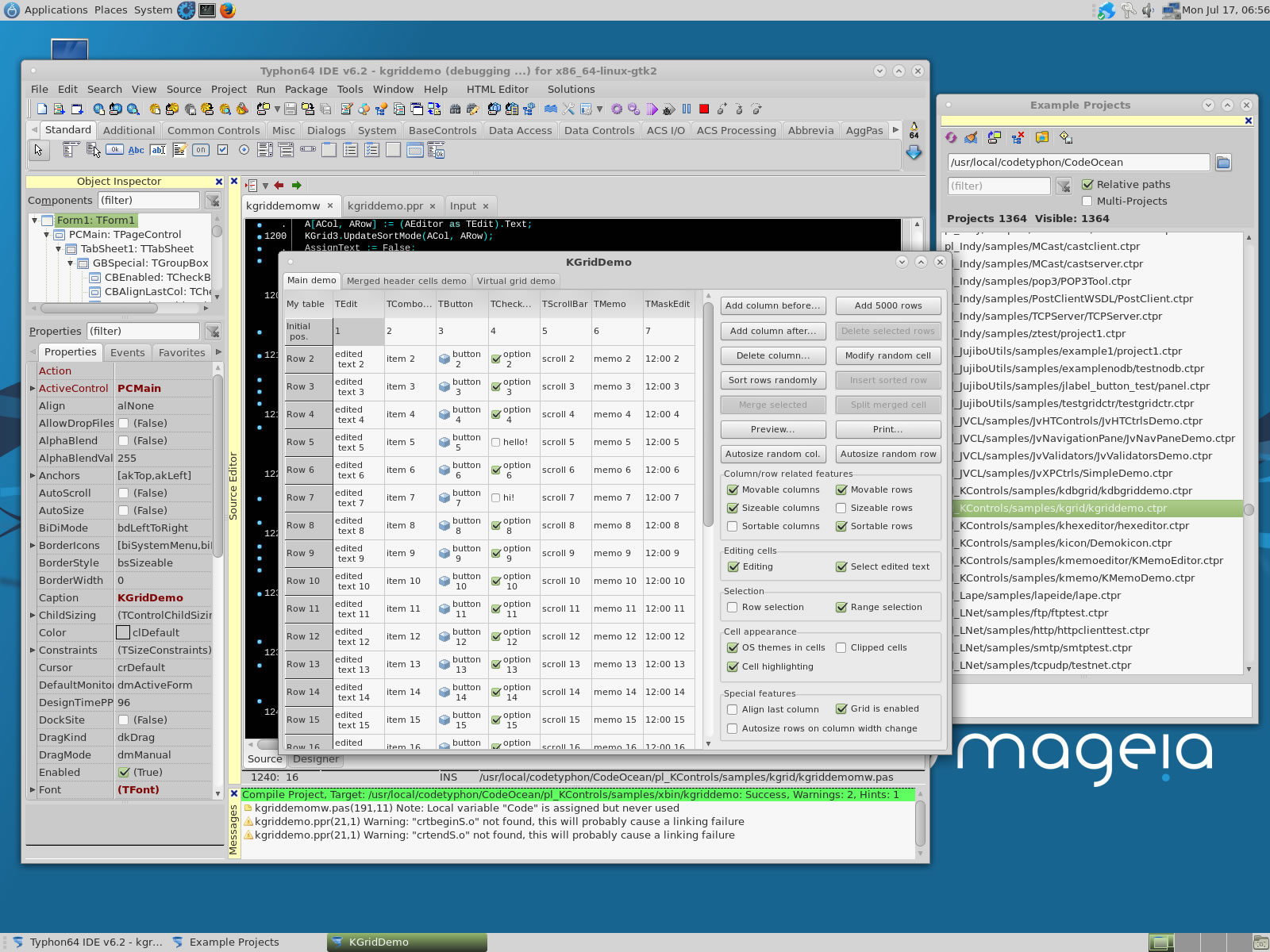This screenshot has height=952, width=1270.
Task: Open dropdown arrow beside view forms toolbar icon
Action: pos(599,109)
